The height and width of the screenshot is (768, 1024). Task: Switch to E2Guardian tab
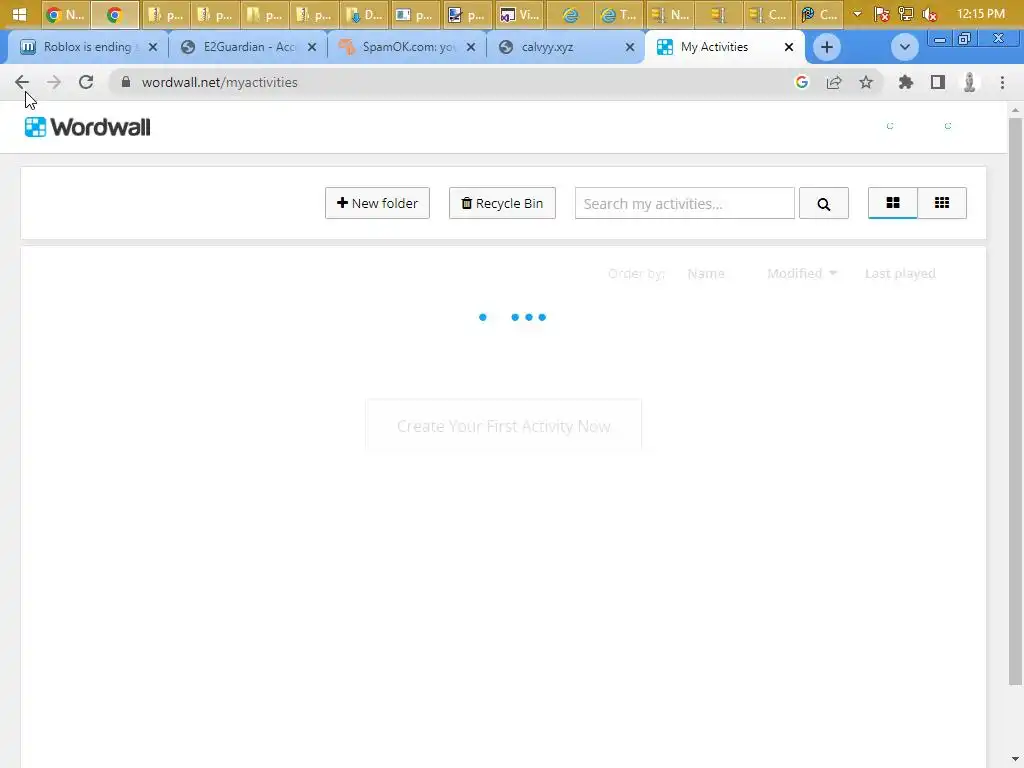[x=248, y=47]
